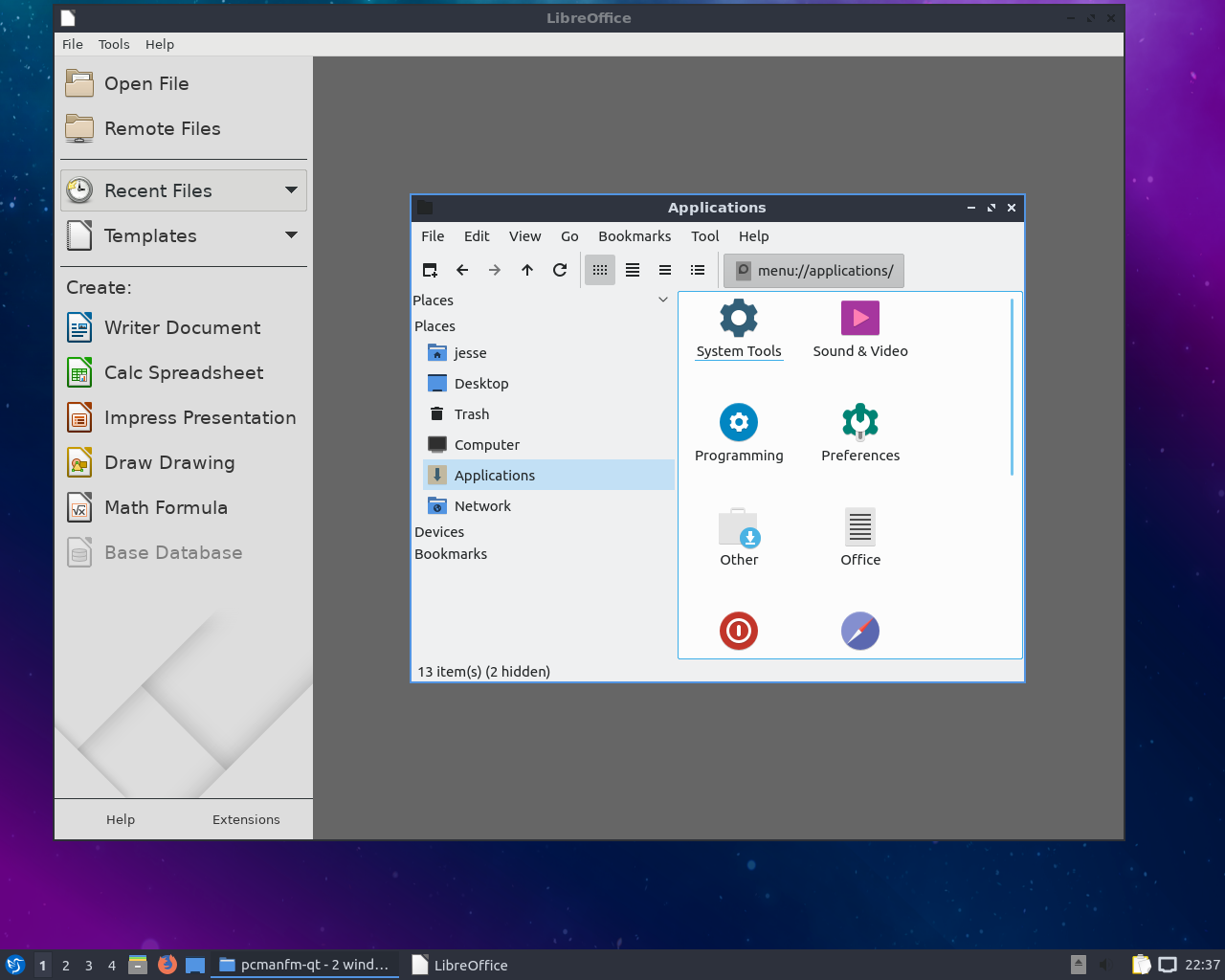
Task: Create a new Impress Presentation
Action: click(184, 417)
